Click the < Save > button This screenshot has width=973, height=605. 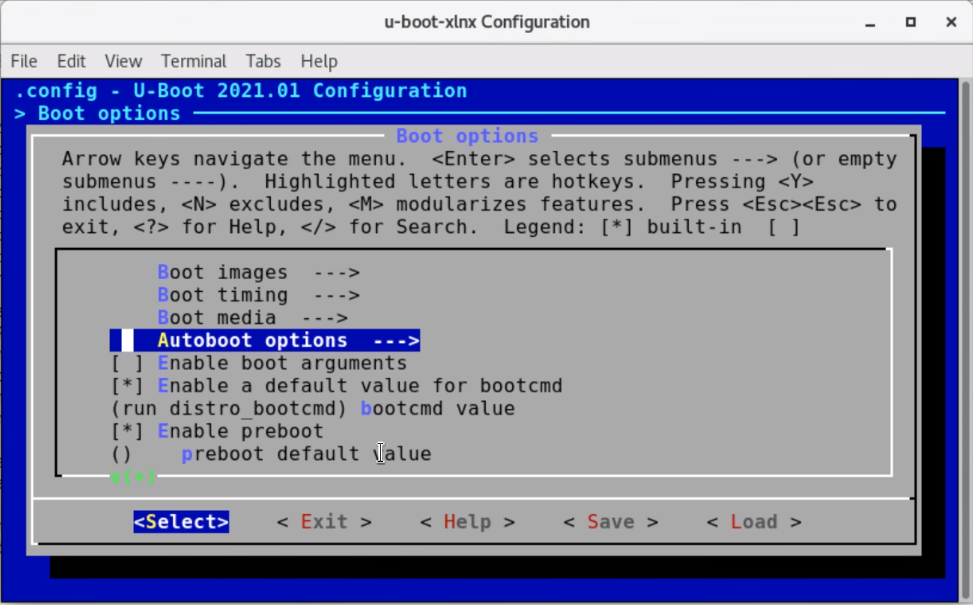click(x=611, y=522)
